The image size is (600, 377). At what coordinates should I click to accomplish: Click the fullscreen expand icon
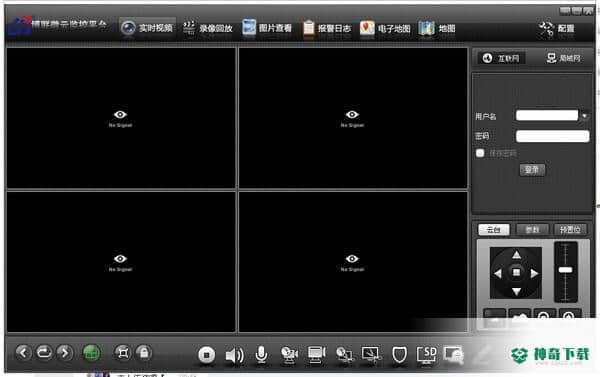click(123, 353)
